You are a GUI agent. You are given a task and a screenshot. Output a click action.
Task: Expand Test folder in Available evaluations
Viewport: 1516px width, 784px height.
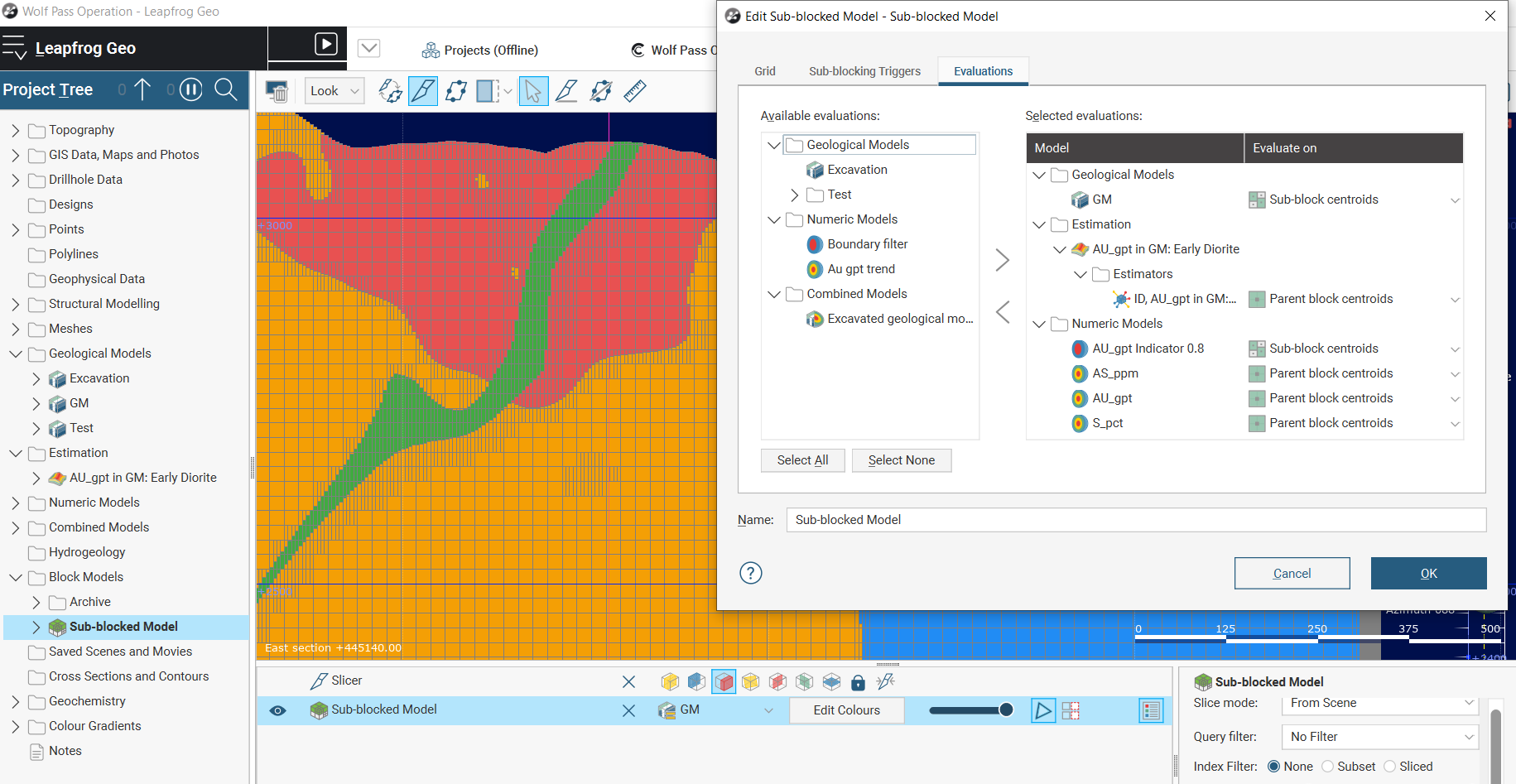795,195
